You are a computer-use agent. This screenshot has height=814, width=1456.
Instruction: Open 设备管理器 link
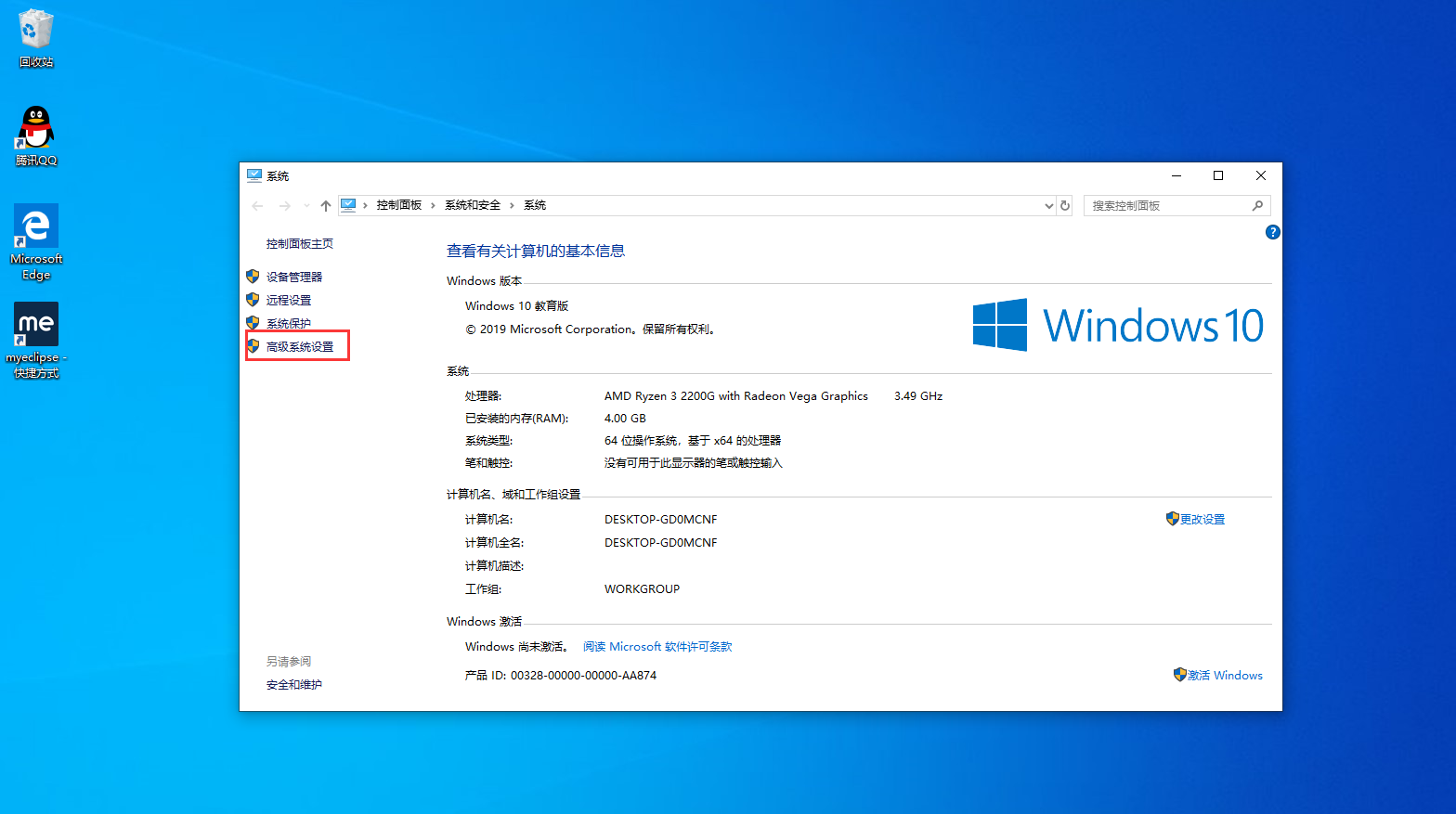tap(294, 278)
